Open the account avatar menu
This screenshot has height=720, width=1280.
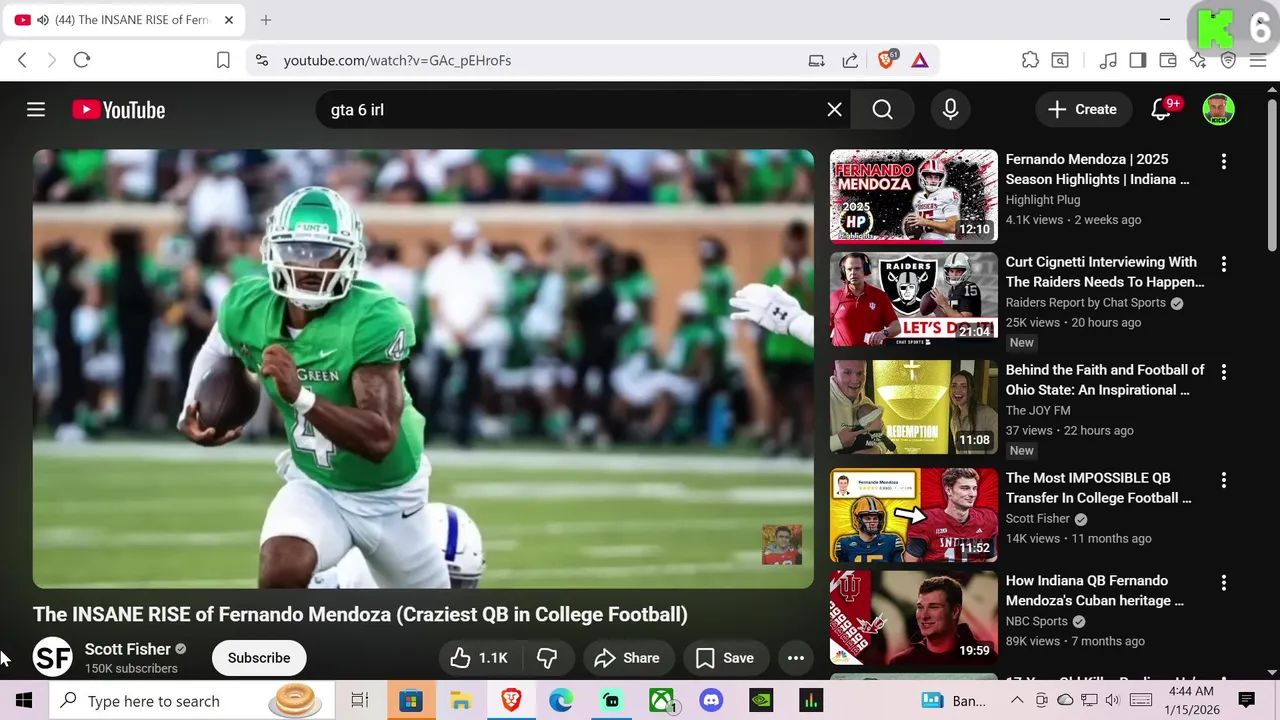tap(1218, 110)
